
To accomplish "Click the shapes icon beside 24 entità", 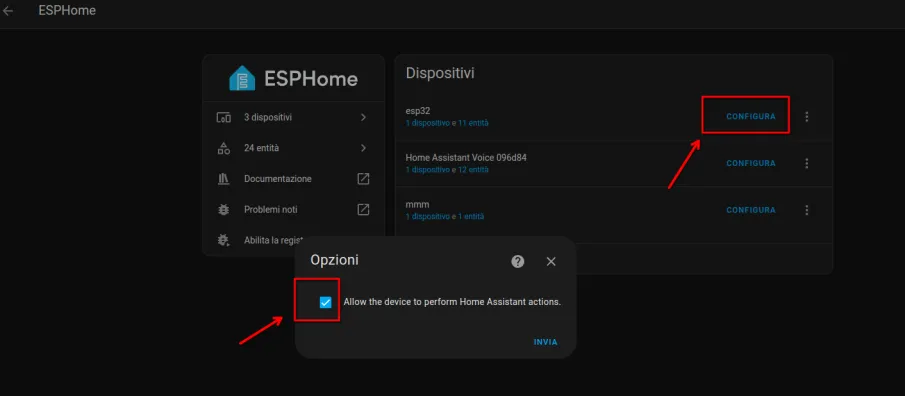I will click(x=223, y=148).
